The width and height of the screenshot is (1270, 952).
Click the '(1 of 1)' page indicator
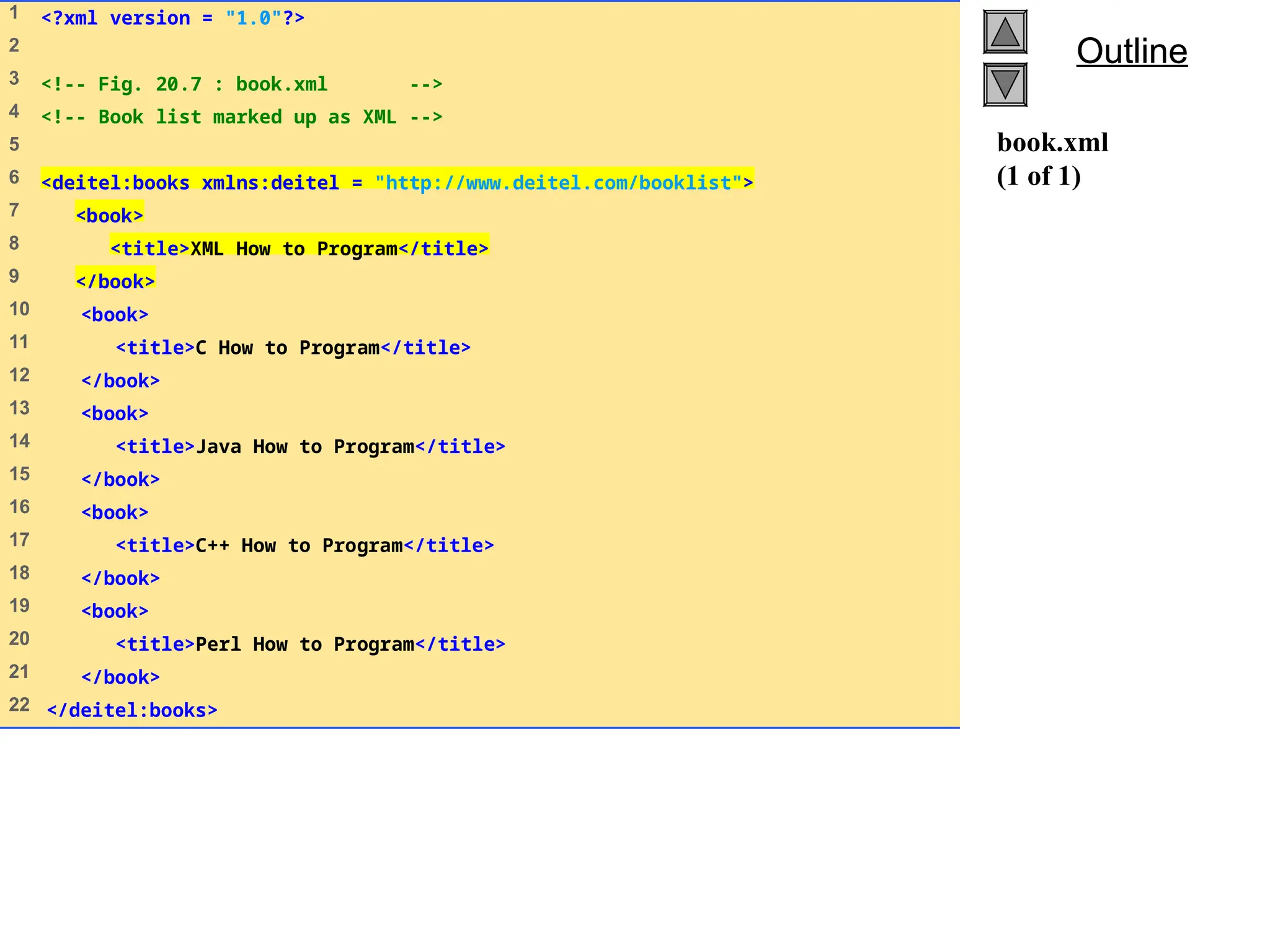pos(1039,176)
